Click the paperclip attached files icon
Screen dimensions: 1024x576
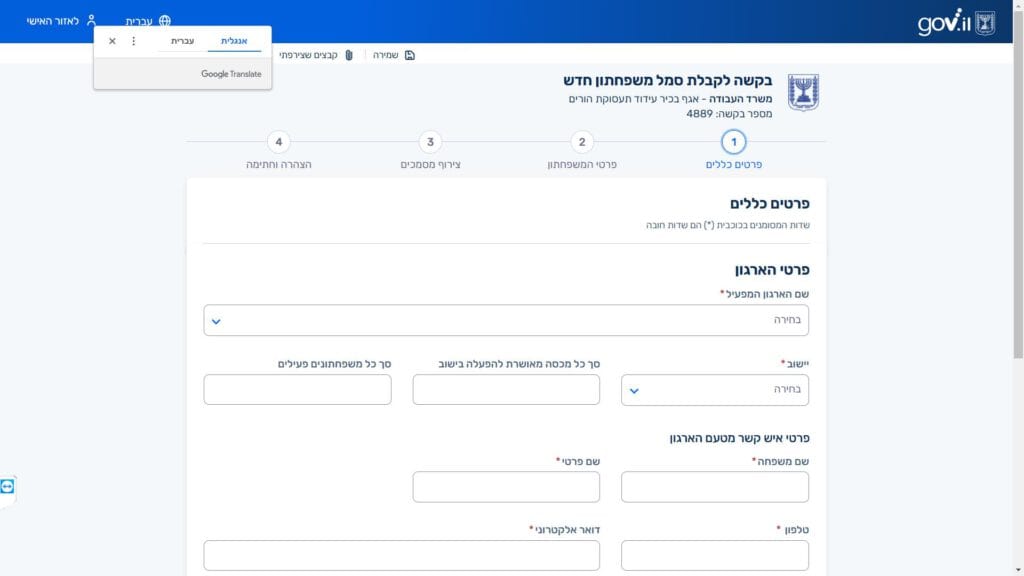click(349, 55)
